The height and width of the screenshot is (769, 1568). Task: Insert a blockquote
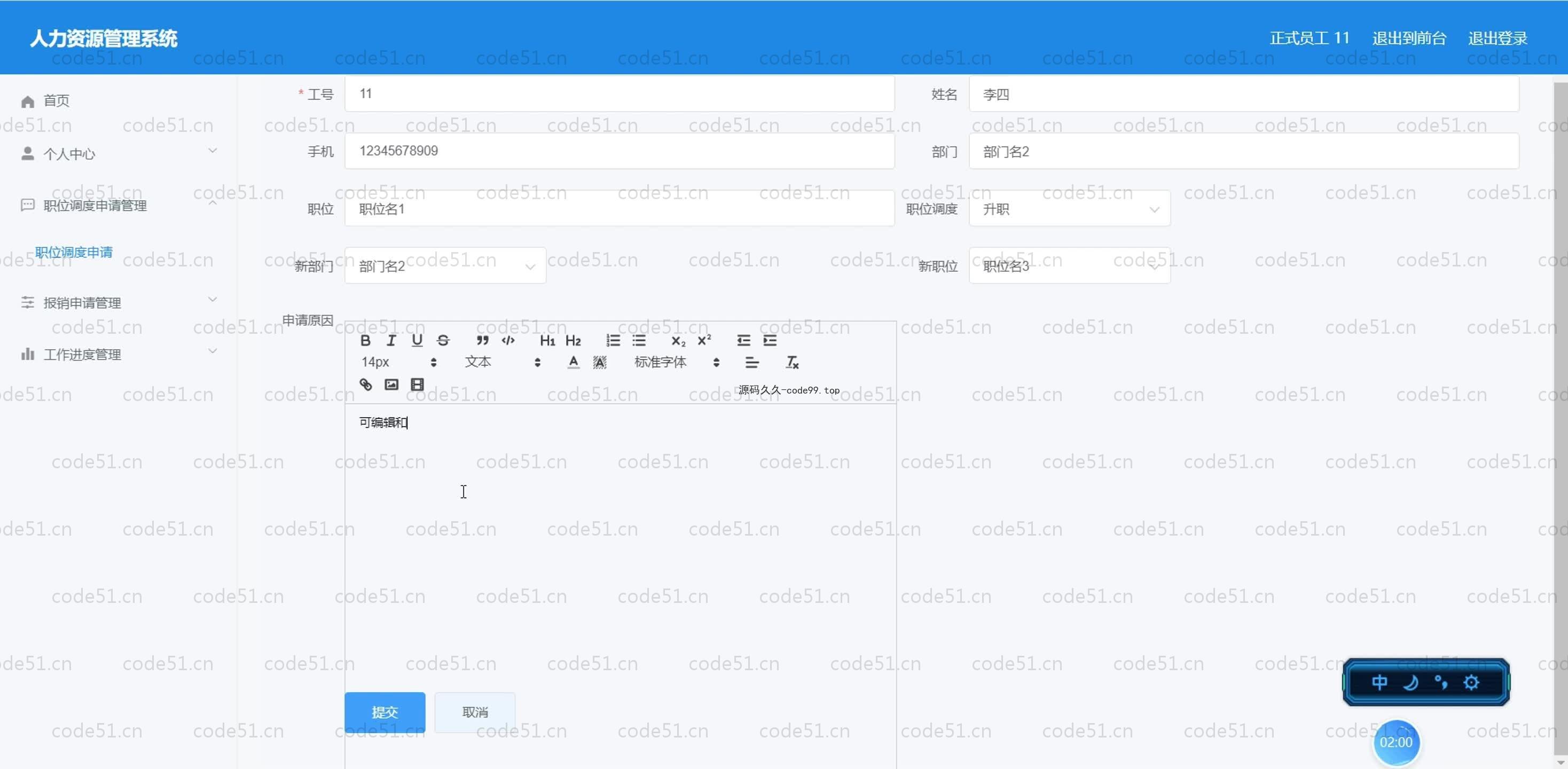482,340
